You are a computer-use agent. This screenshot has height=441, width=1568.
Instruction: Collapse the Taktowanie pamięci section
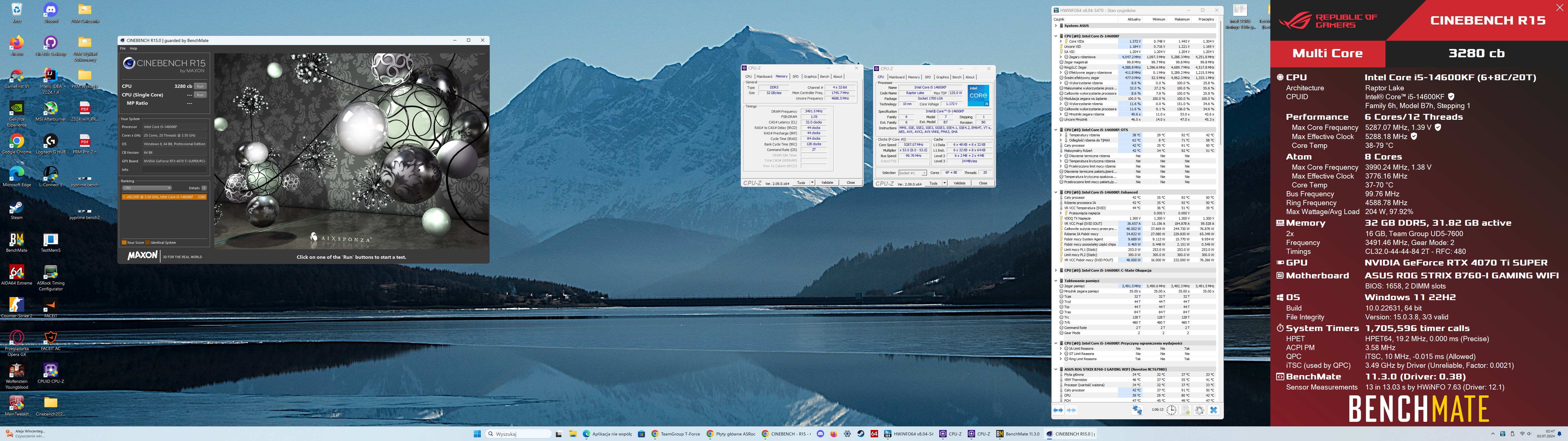1056,281
